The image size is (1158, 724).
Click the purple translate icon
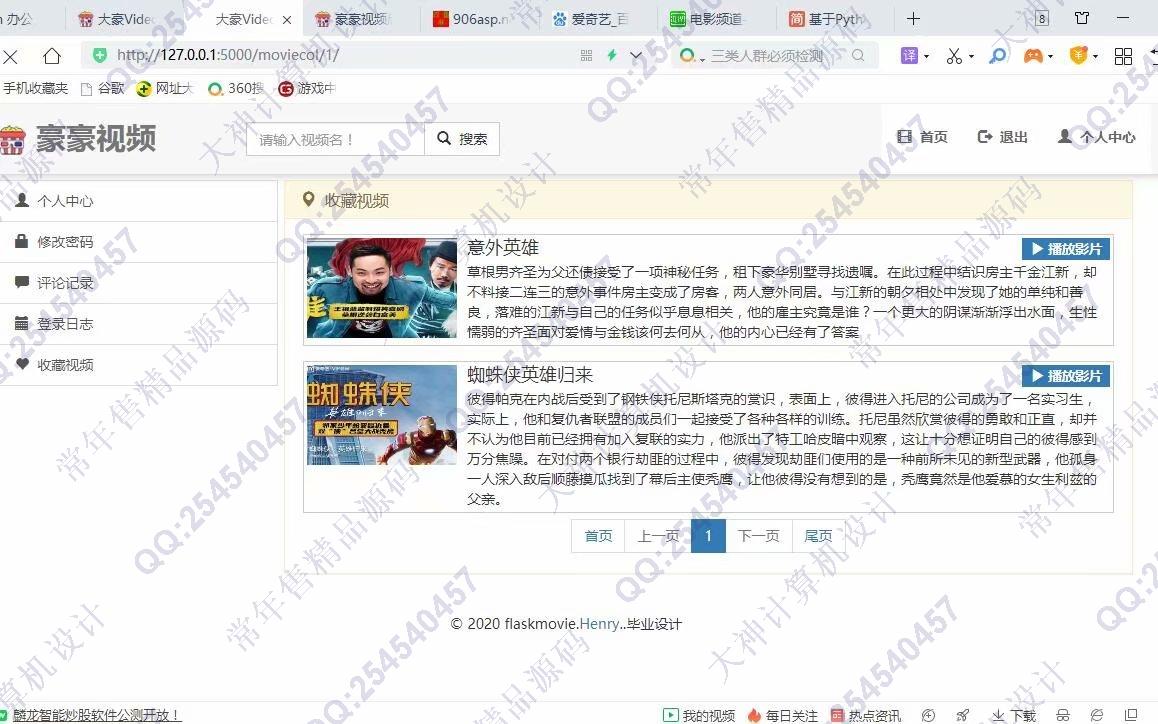pos(909,55)
